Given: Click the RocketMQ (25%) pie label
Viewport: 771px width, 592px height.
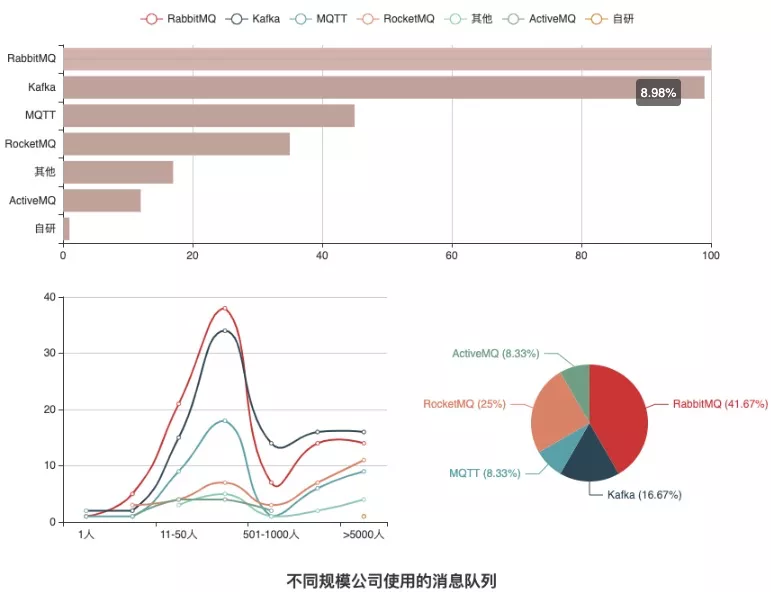Looking at the screenshot, I should (465, 404).
